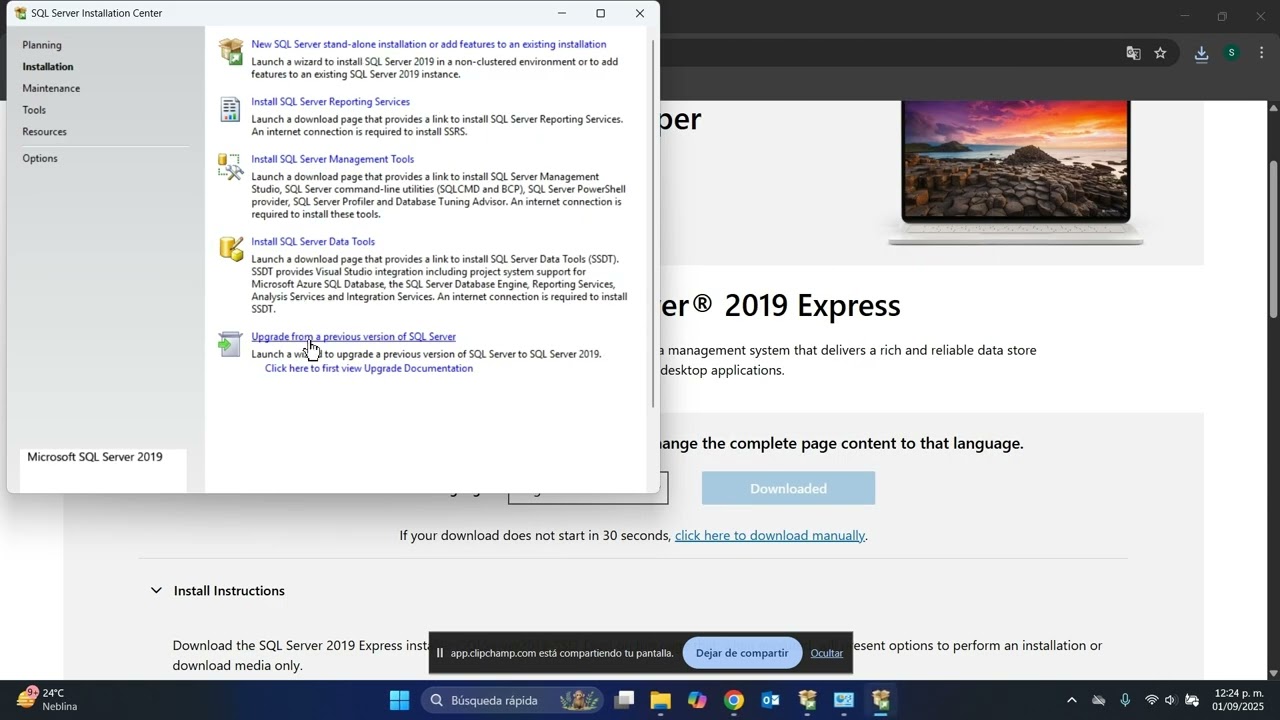Viewport: 1280px width, 720px height.
Task: Open Copilot from the taskbar
Action: pos(697,700)
